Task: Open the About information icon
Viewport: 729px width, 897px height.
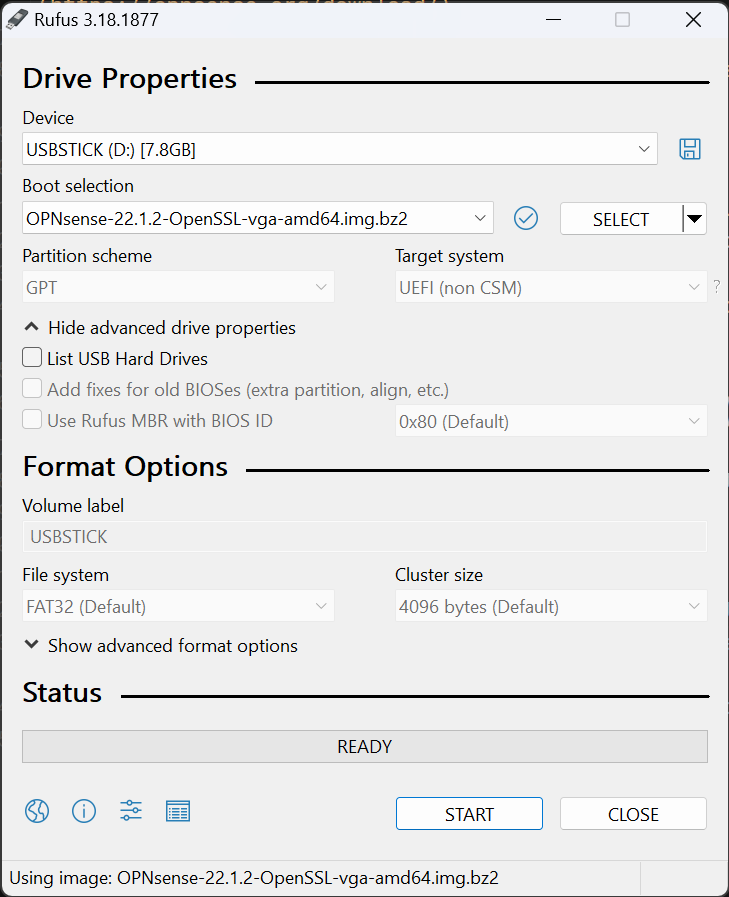Action: point(84,811)
